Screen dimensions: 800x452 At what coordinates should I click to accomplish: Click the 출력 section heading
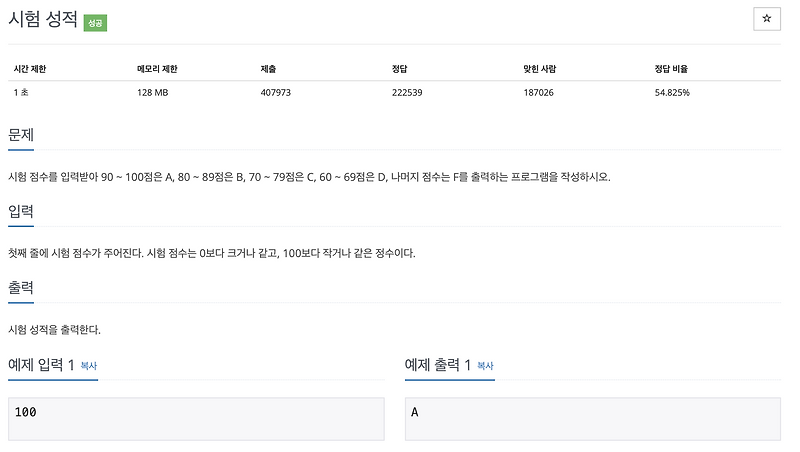pyautogui.click(x=21, y=288)
